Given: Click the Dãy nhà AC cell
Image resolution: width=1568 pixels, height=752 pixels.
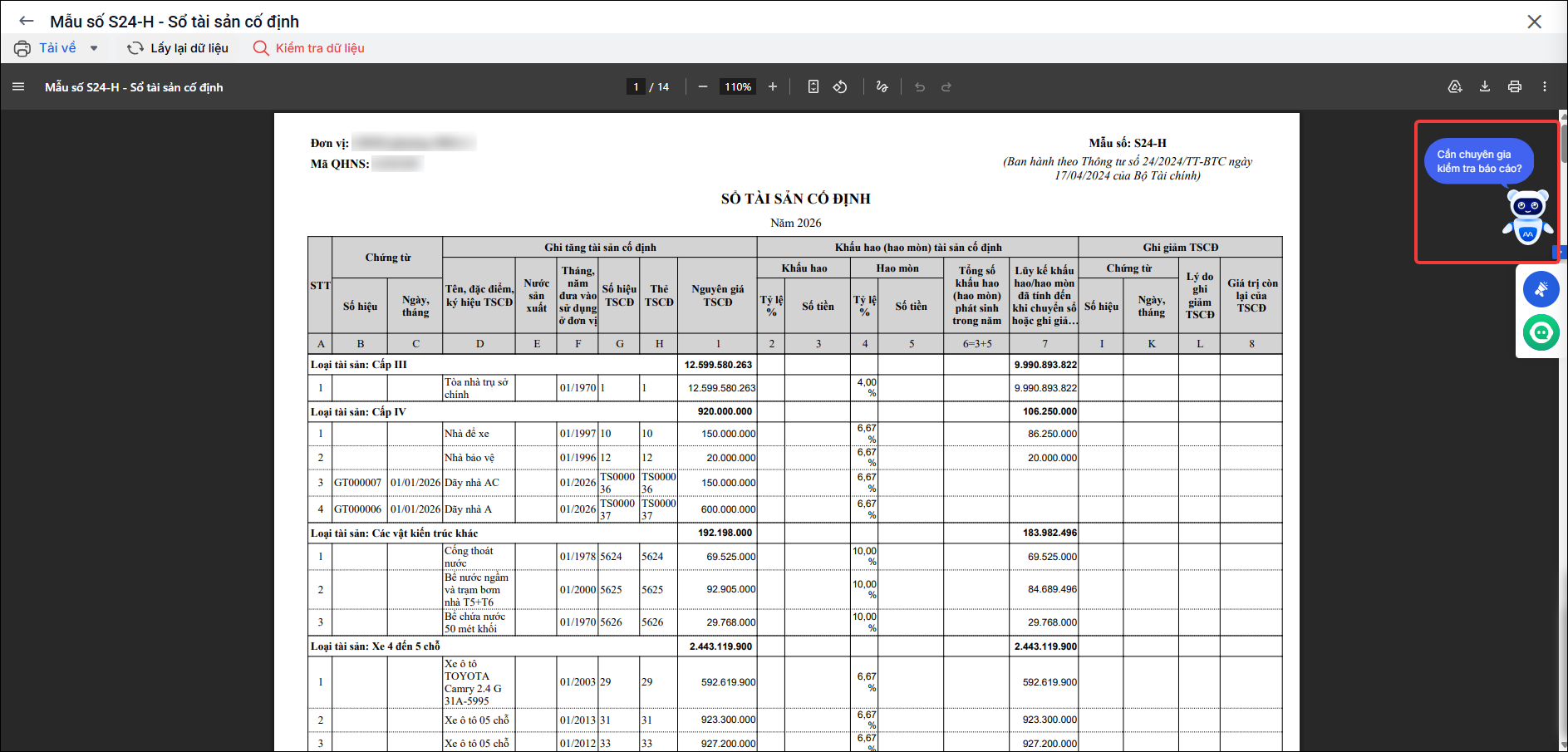Looking at the screenshot, I should pos(479,483).
